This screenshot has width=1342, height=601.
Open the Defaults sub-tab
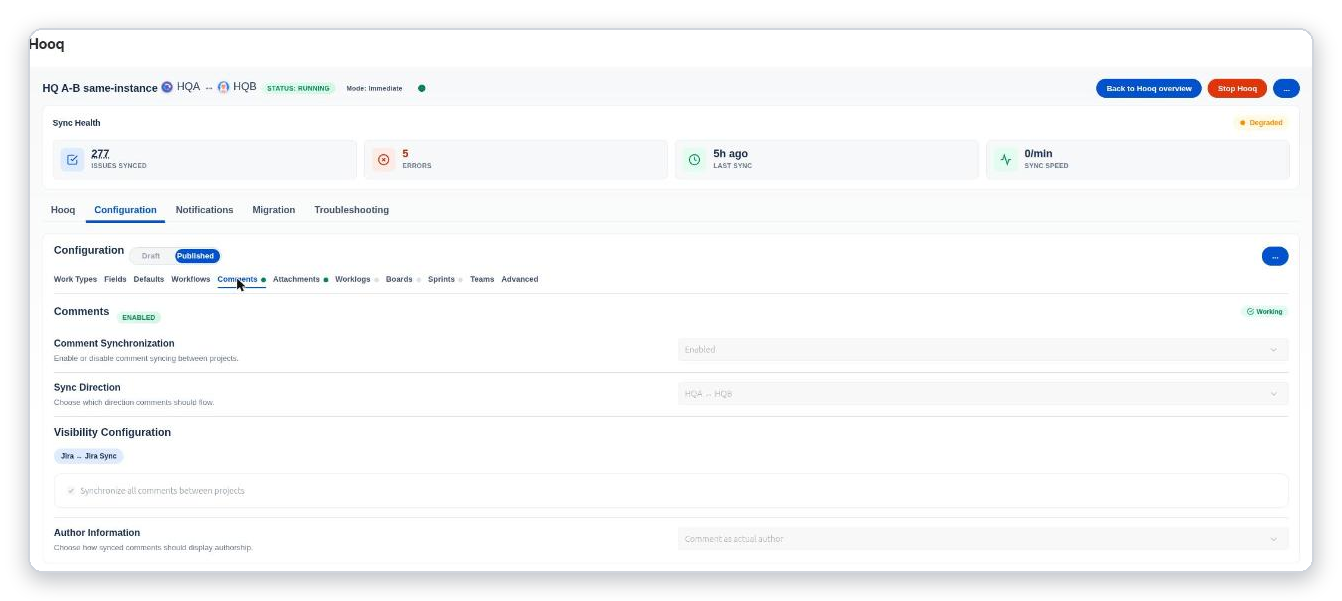[149, 279]
